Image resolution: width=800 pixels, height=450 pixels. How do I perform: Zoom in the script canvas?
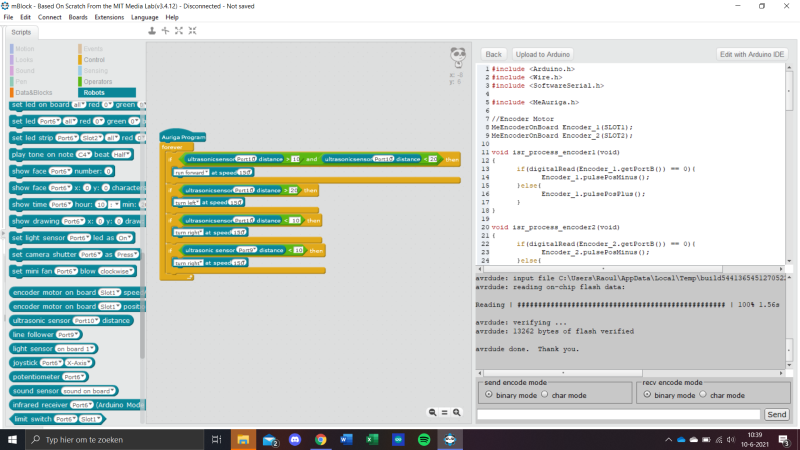click(x=457, y=412)
